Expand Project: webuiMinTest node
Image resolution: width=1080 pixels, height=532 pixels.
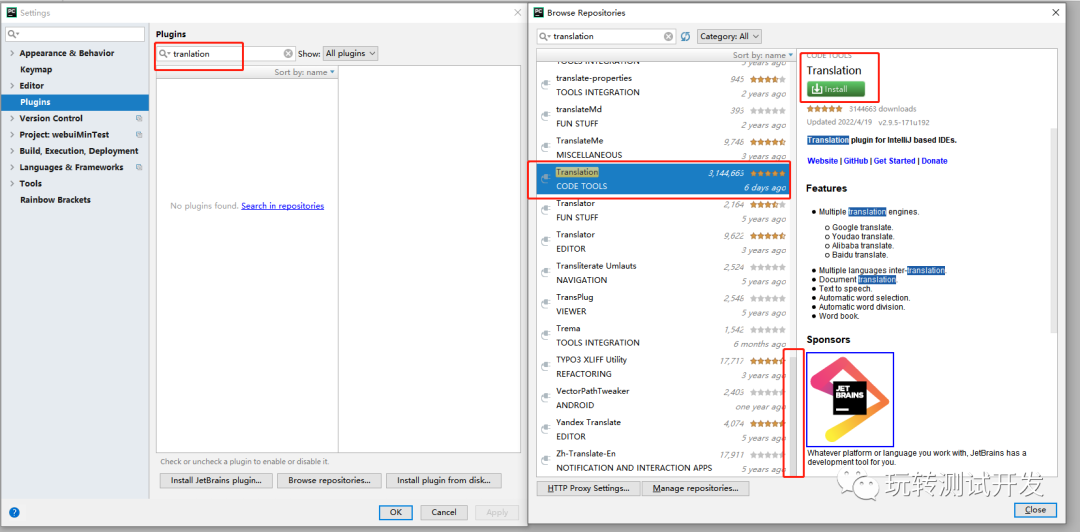pyautogui.click(x=12, y=134)
